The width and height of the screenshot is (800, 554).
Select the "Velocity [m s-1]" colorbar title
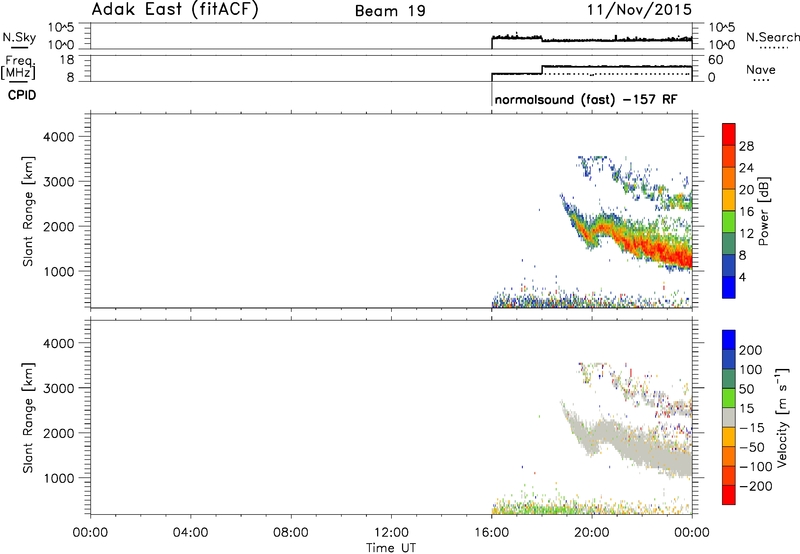[782, 417]
